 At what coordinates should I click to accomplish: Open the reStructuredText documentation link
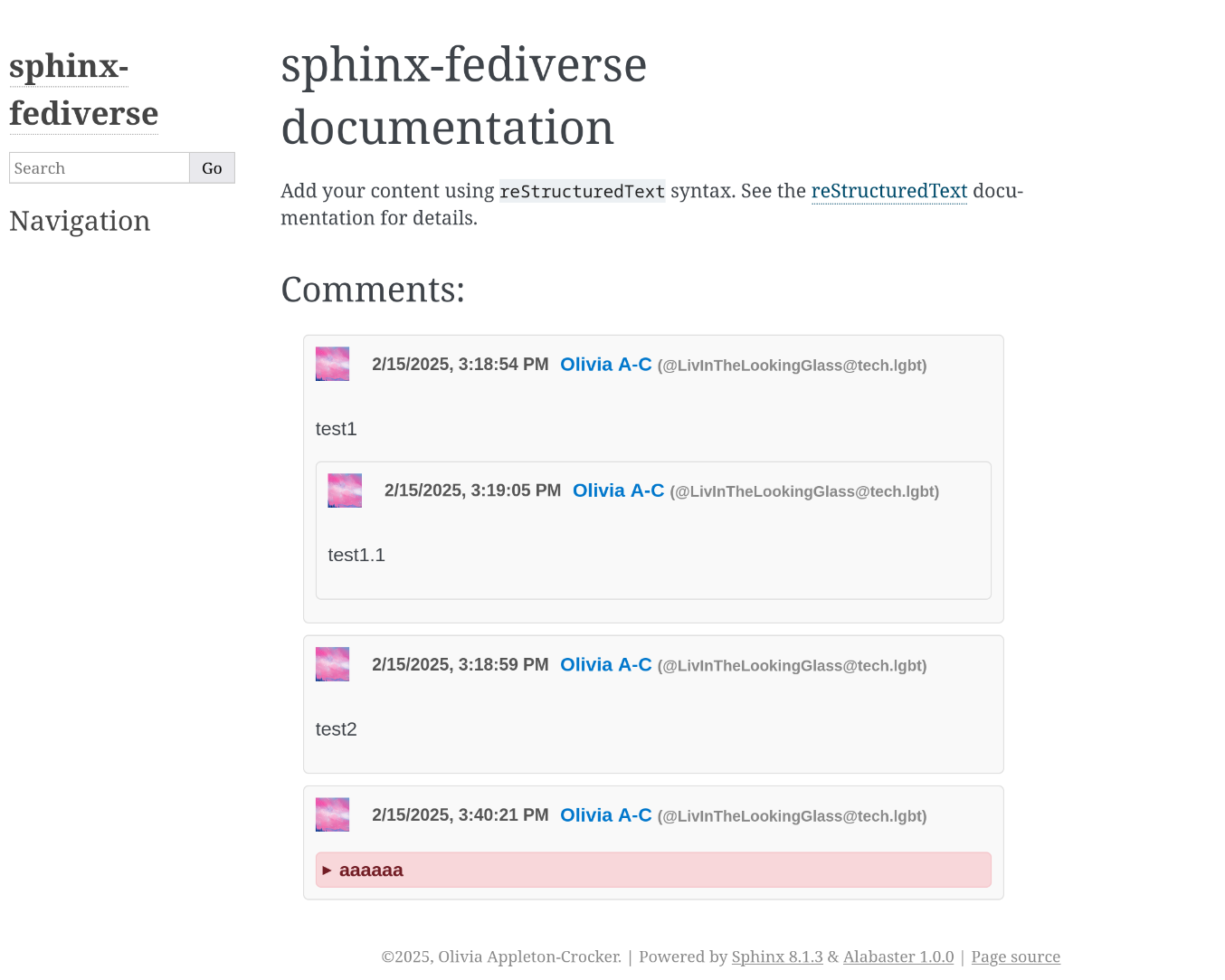pyautogui.click(x=888, y=191)
